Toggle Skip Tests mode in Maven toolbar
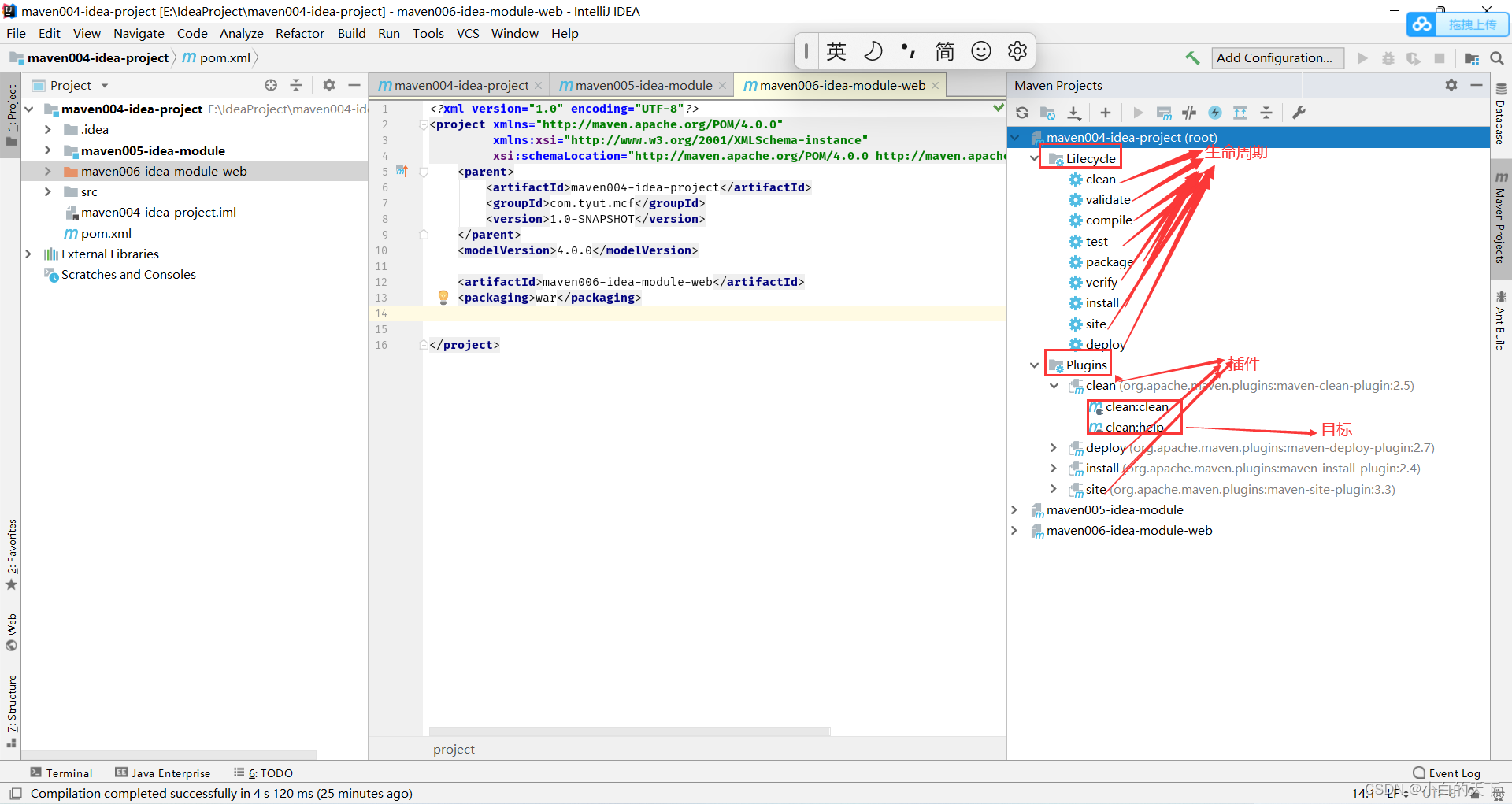 [1215, 113]
